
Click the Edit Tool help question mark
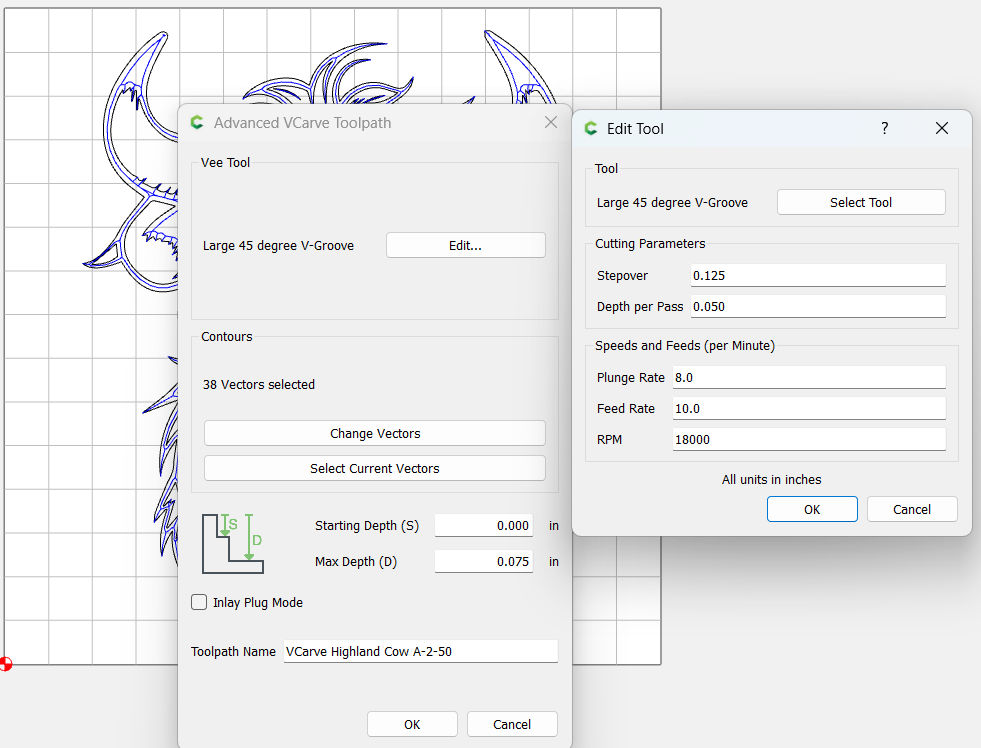coord(885,128)
